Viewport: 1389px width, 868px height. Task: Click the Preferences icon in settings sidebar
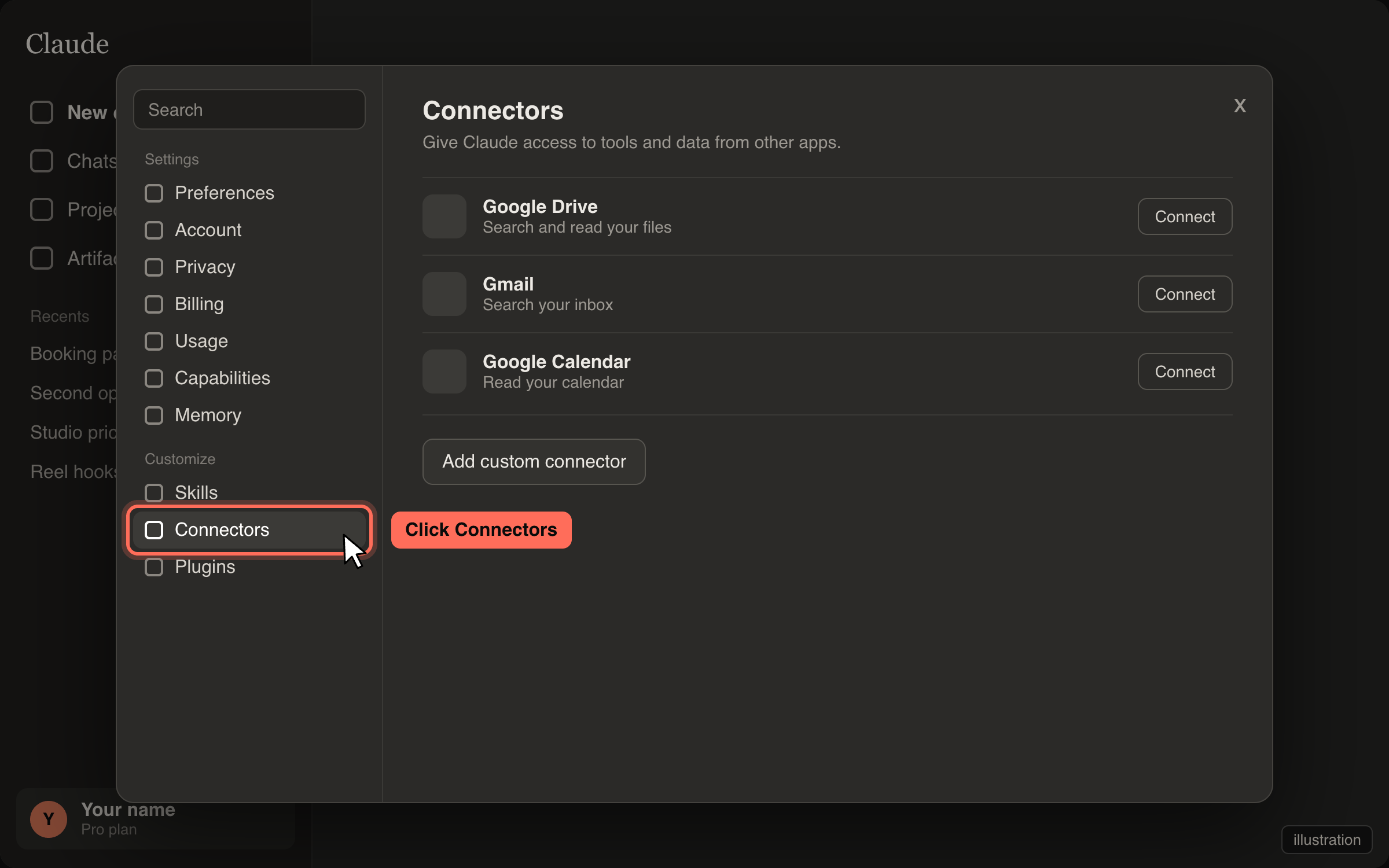(154, 193)
